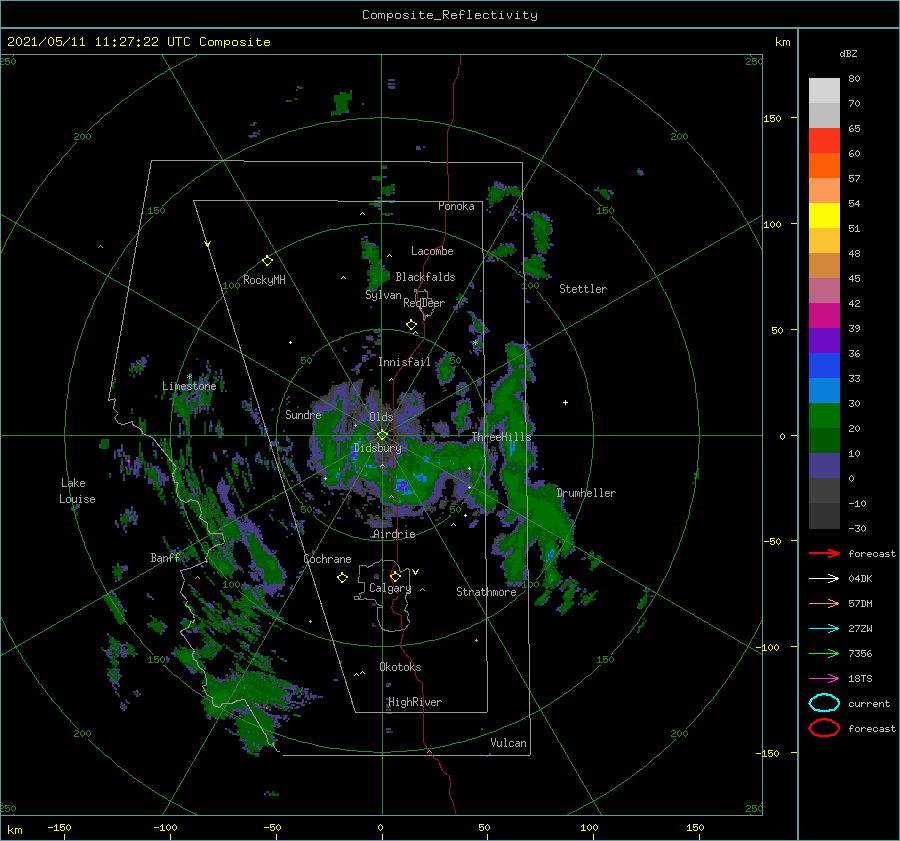Screen dimensions: 900x841
Task: Click the ThreeHills city label
Action: tap(501, 437)
